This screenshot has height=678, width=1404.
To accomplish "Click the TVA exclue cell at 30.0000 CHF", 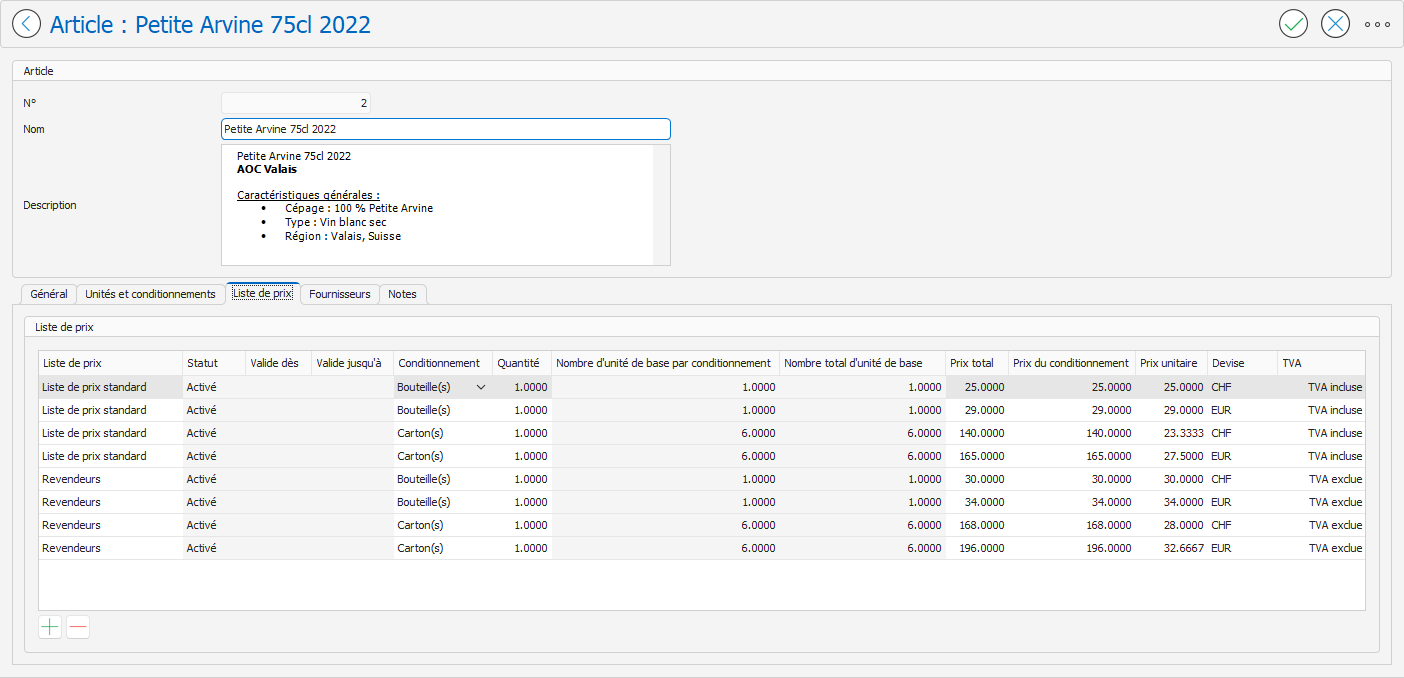I will pyautogui.click(x=1334, y=479).
